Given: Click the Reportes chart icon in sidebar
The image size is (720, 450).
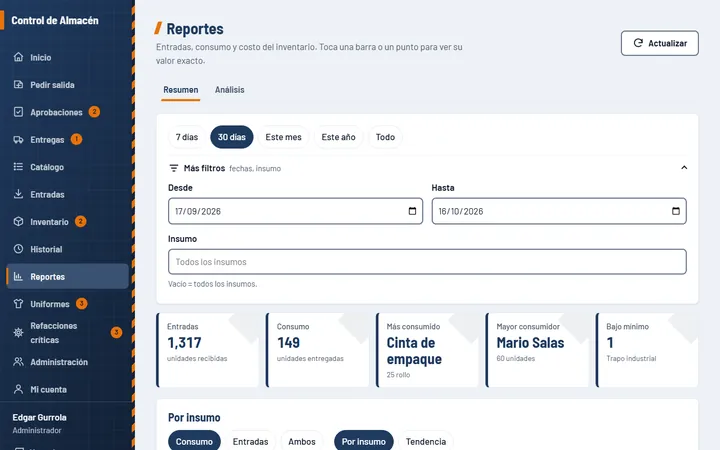Looking at the screenshot, I should tap(18, 276).
